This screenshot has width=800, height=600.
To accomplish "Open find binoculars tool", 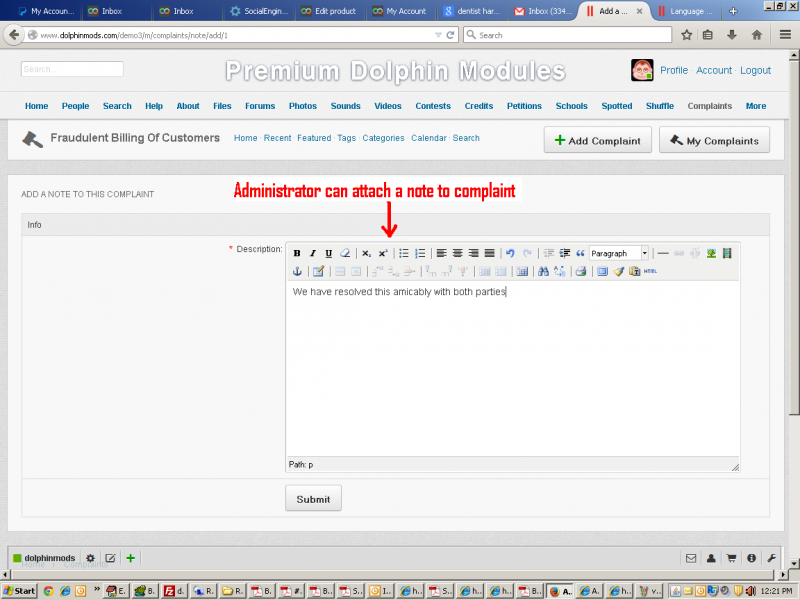I will tap(543, 271).
